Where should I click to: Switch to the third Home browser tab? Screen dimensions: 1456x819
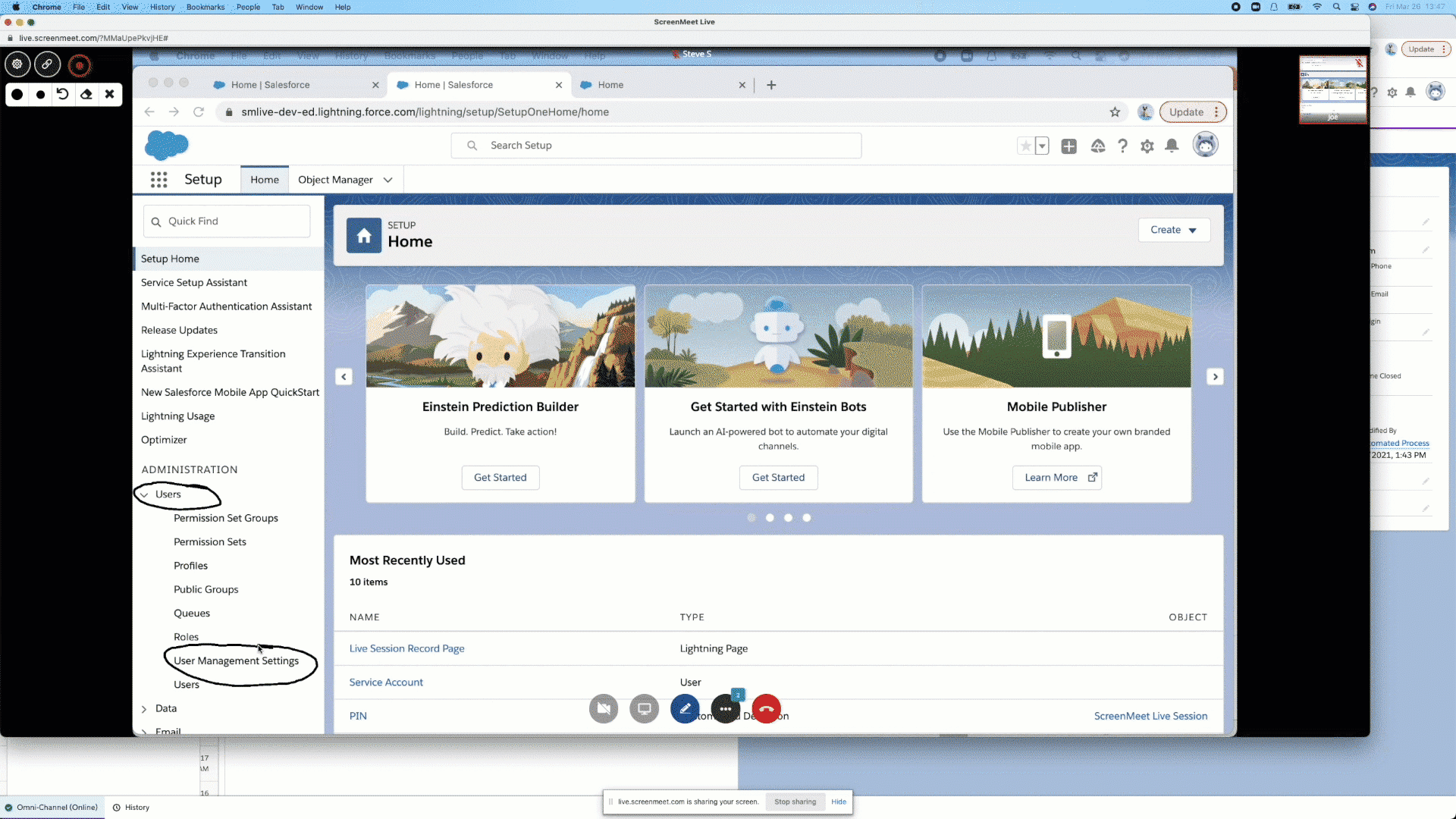point(662,85)
